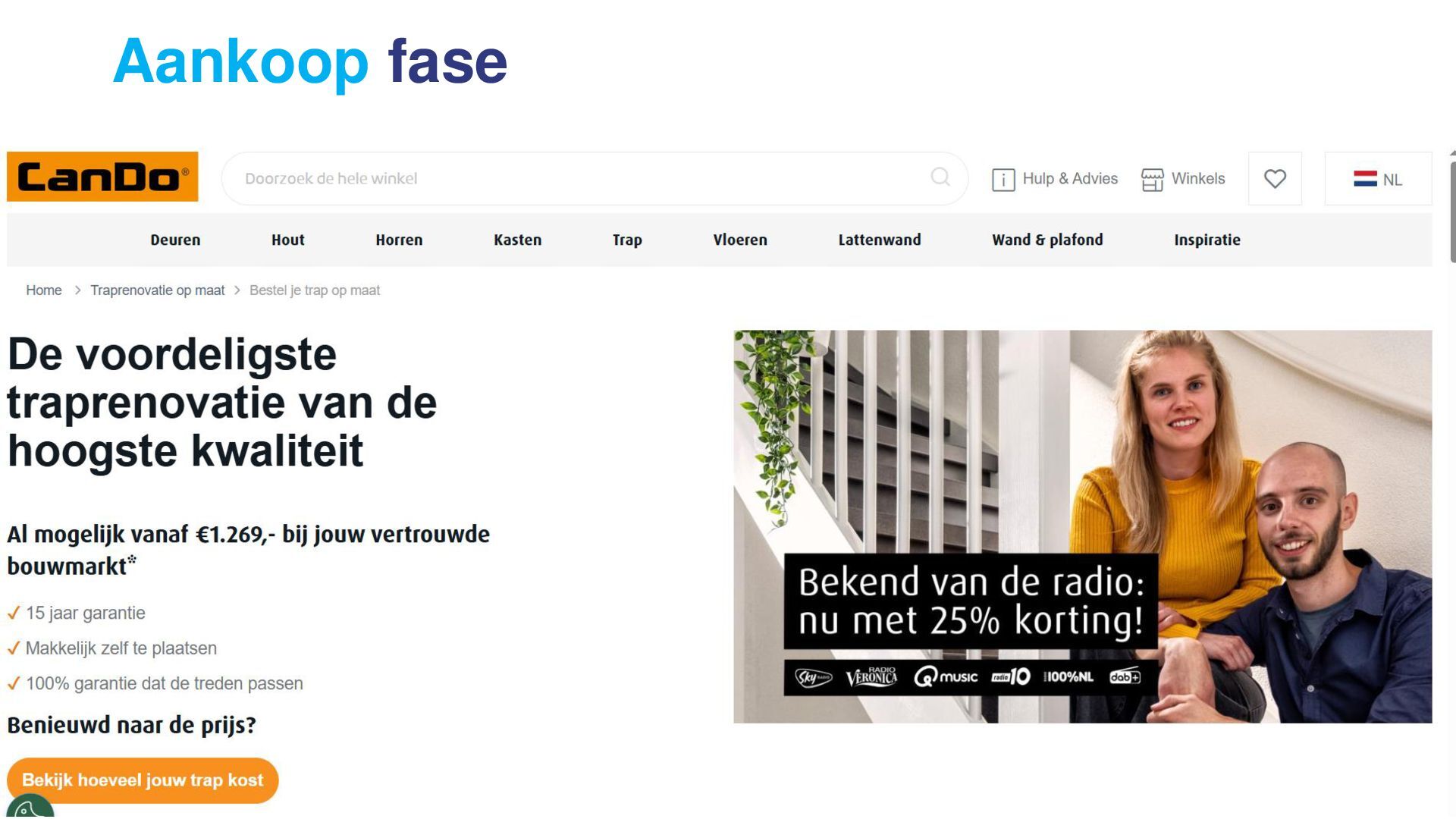
Task: Click the radio promotion banner image
Action: pyautogui.click(x=1082, y=526)
